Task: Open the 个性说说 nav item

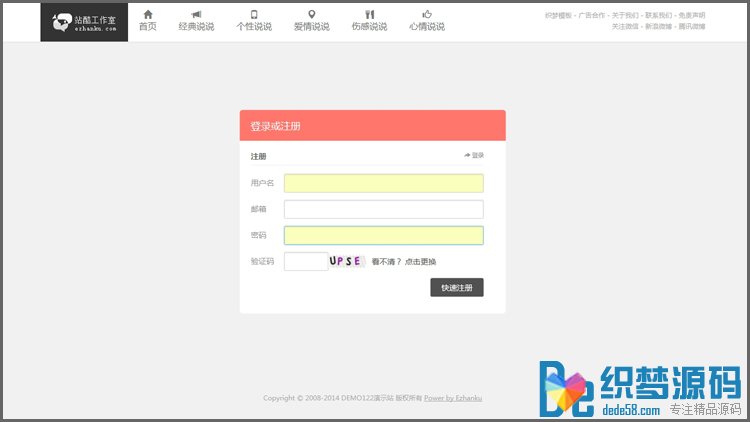Action: click(x=254, y=21)
